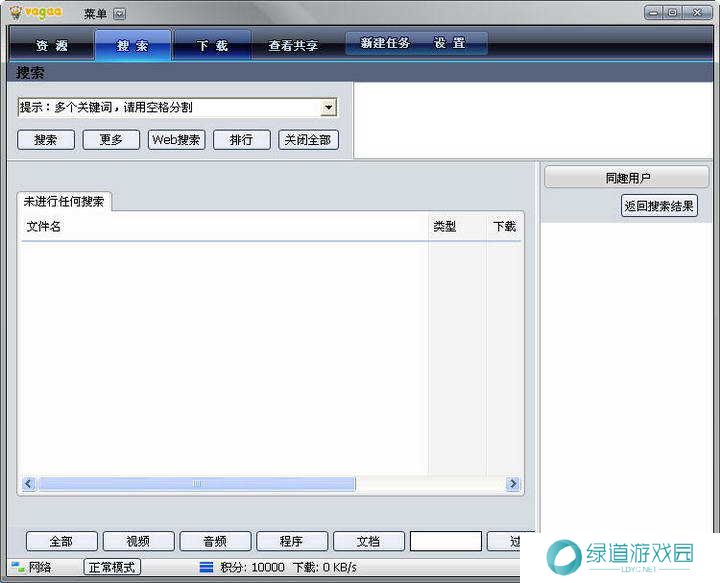Open the 菜单 dropdown arrow

pos(119,14)
